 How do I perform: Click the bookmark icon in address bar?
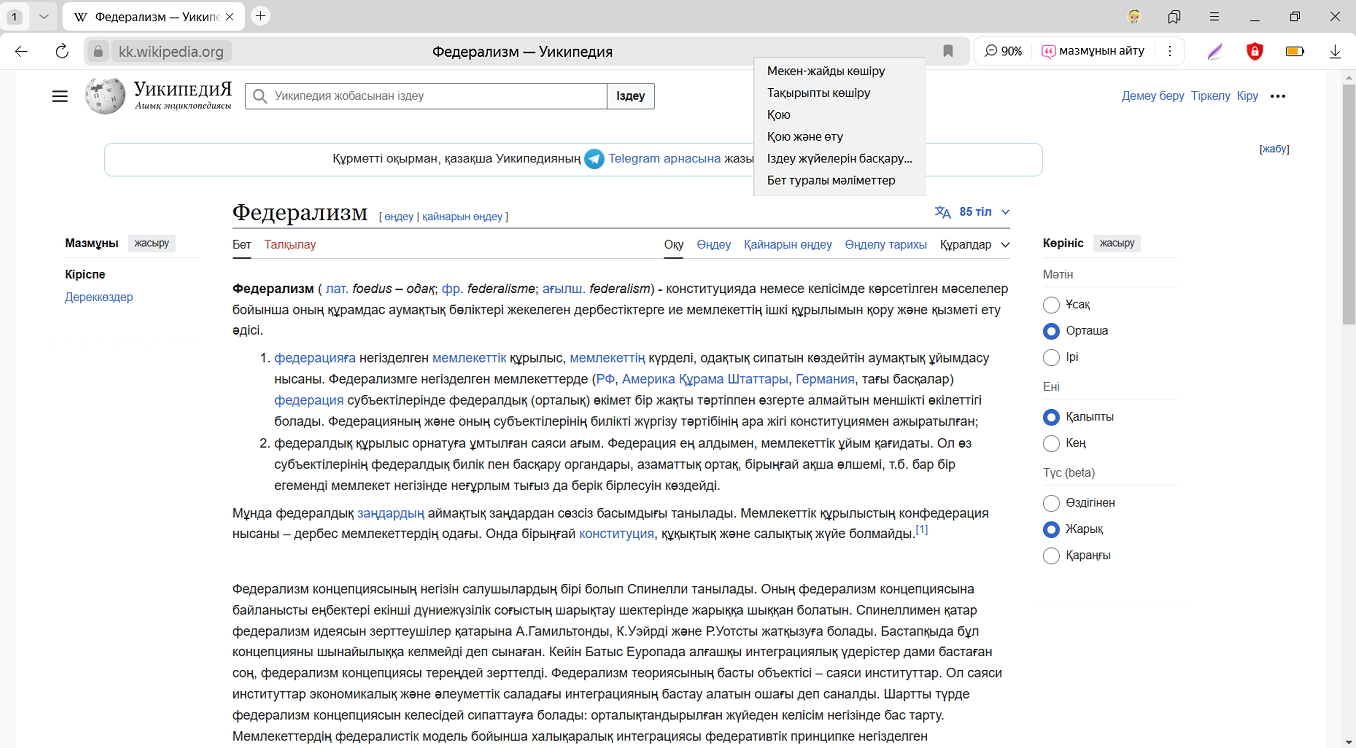(948, 51)
